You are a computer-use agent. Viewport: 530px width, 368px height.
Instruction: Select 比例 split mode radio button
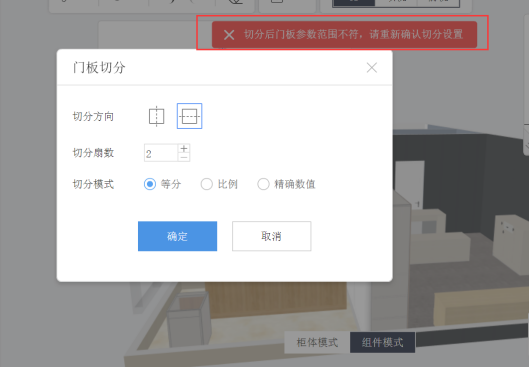tap(207, 184)
